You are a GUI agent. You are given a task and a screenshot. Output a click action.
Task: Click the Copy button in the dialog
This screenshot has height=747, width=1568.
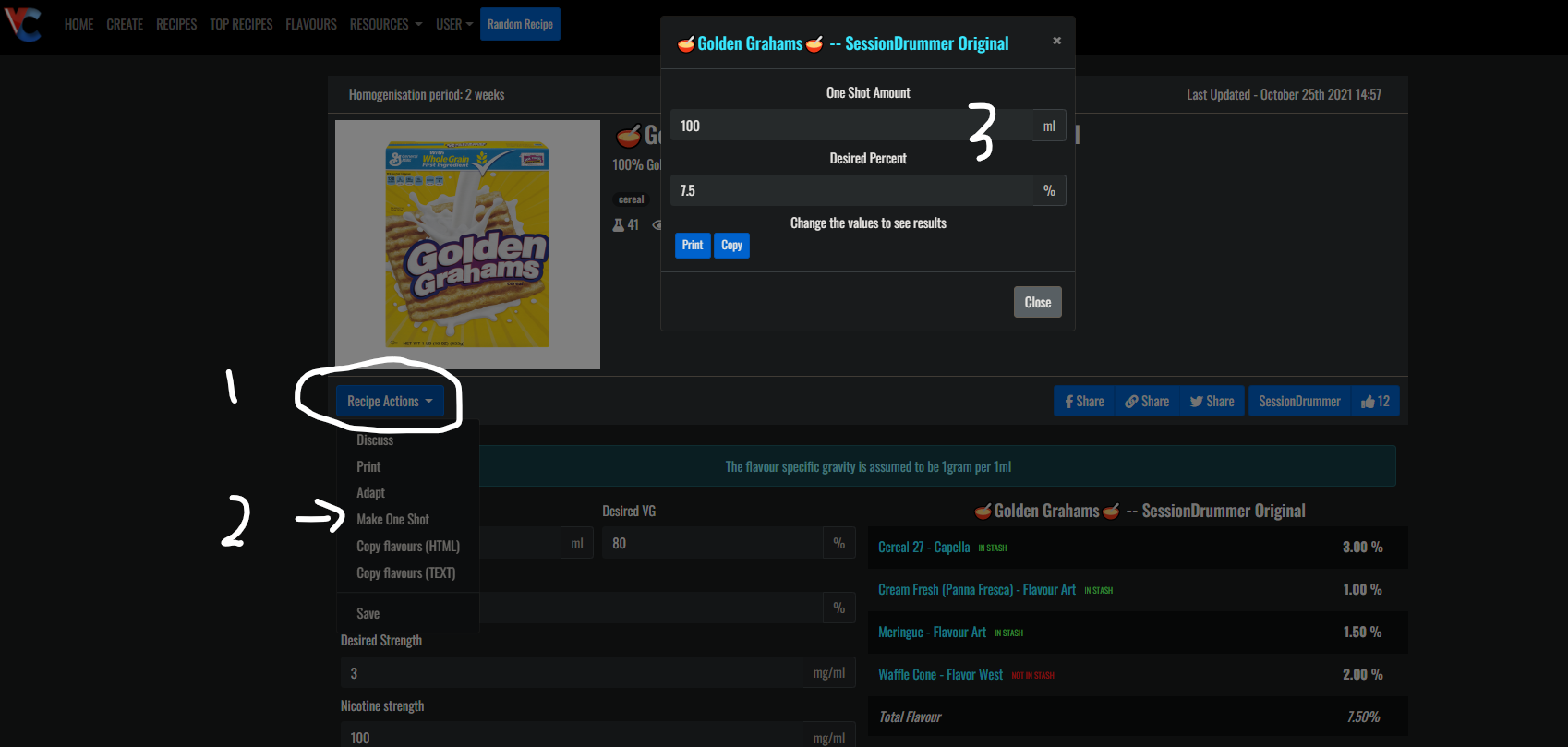[x=731, y=245]
